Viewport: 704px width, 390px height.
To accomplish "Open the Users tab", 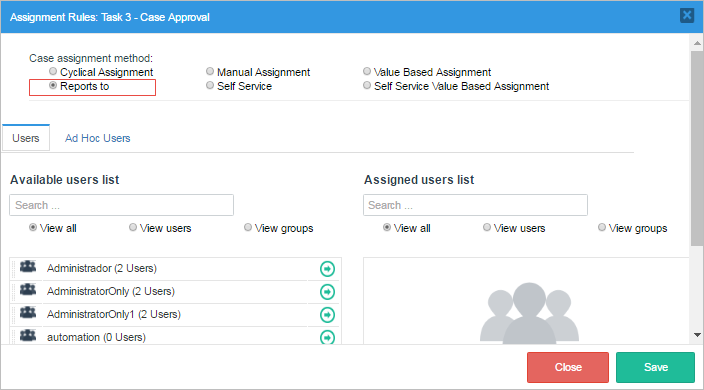I will (x=26, y=138).
